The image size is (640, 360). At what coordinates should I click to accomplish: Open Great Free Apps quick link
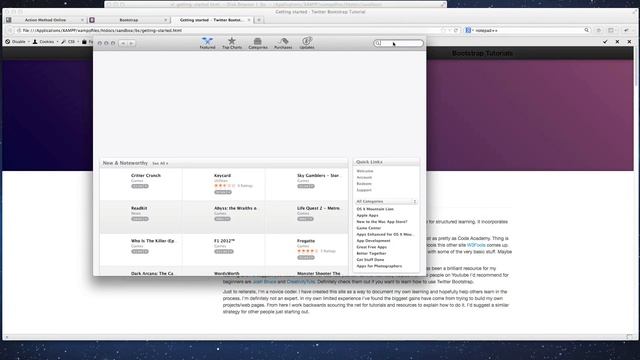[x=371, y=247]
